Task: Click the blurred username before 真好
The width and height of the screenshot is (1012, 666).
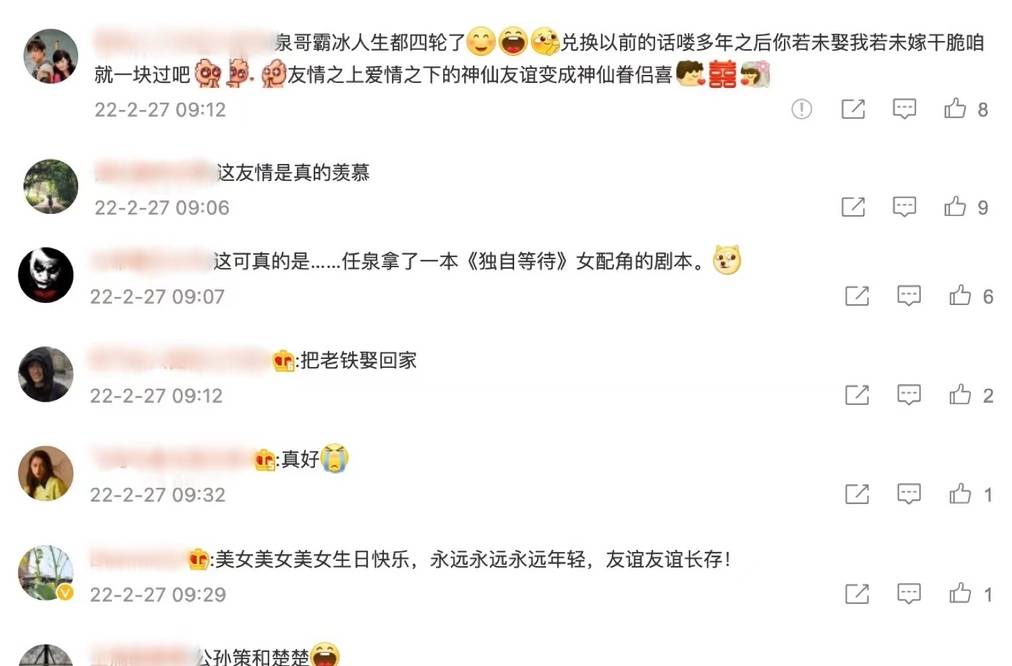Action: tap(173, 458)
